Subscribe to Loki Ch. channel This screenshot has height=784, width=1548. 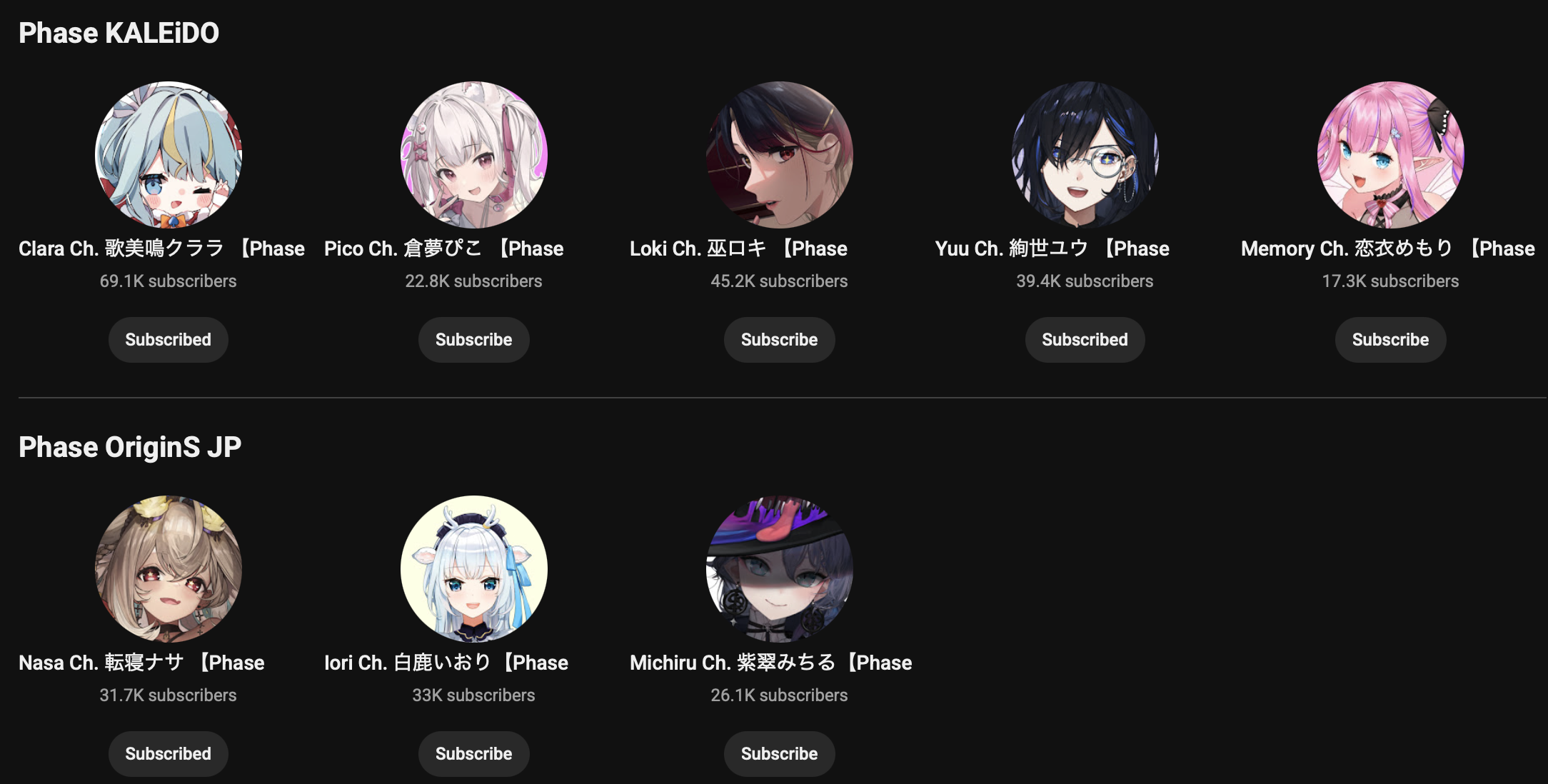click(x=780, y=340)
